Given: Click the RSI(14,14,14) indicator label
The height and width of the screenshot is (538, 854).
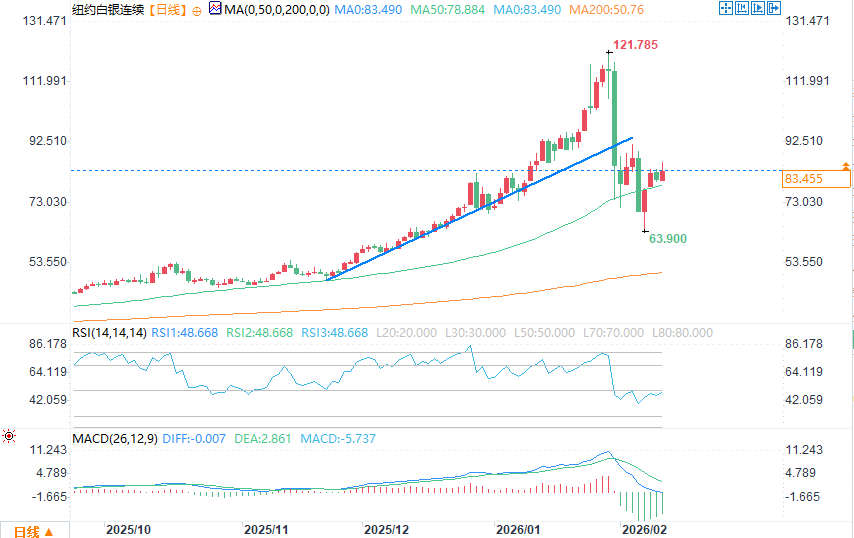Looking at the screenshot, I should 109,333.
